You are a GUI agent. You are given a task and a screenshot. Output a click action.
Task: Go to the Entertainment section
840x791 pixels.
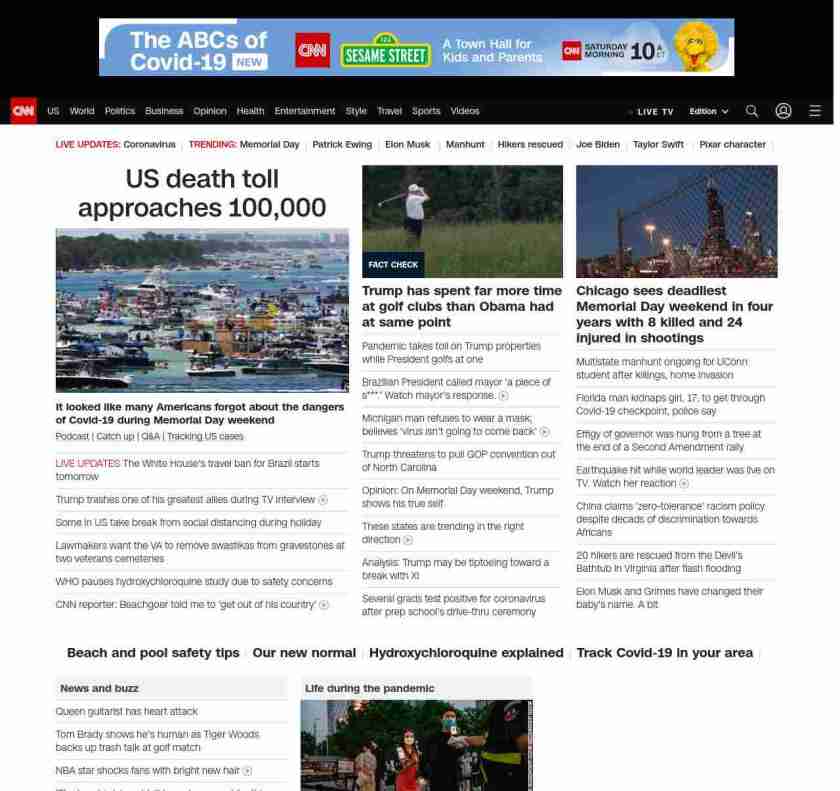[x=304, y=111]
